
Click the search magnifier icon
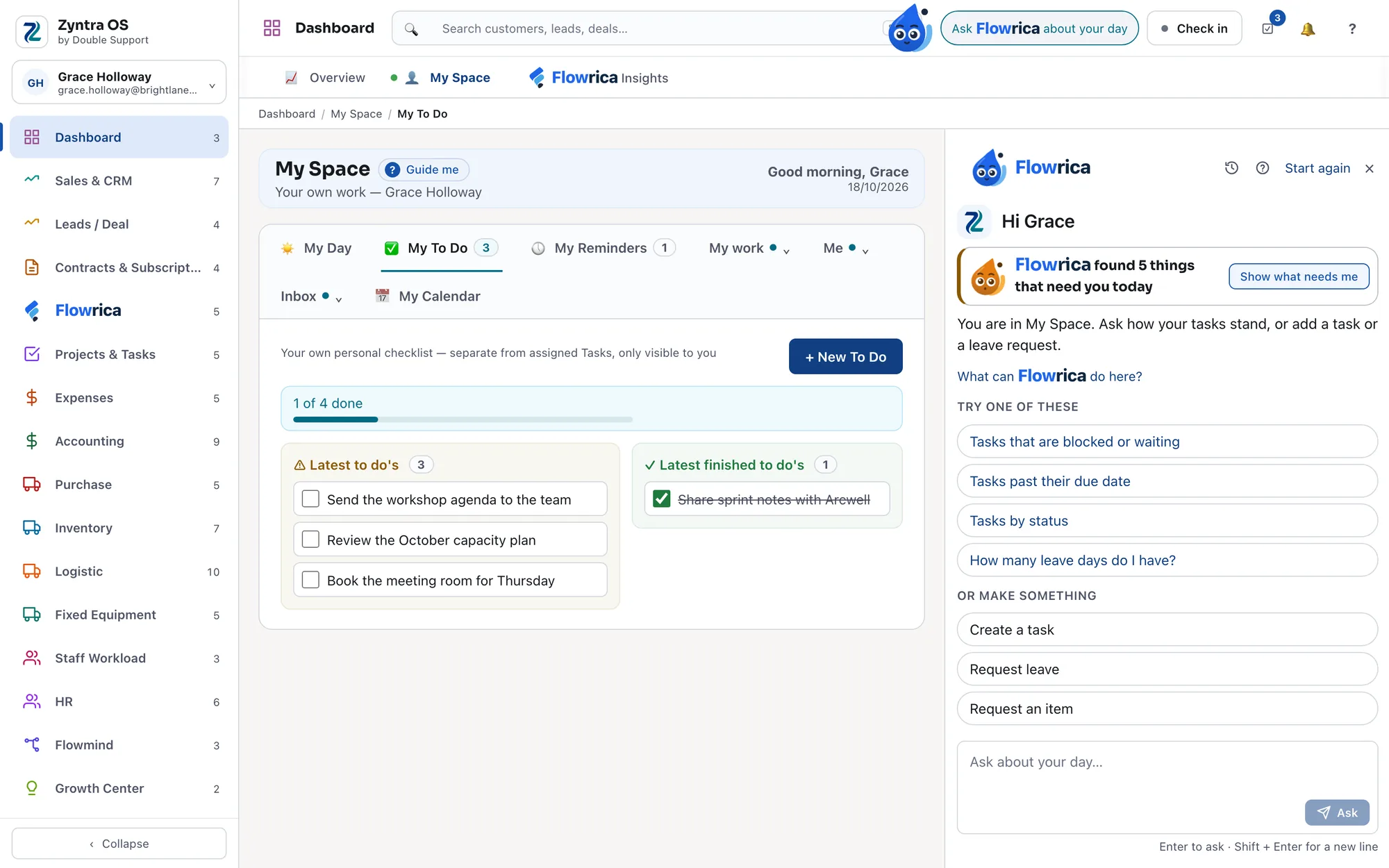(x=411, y=28)
